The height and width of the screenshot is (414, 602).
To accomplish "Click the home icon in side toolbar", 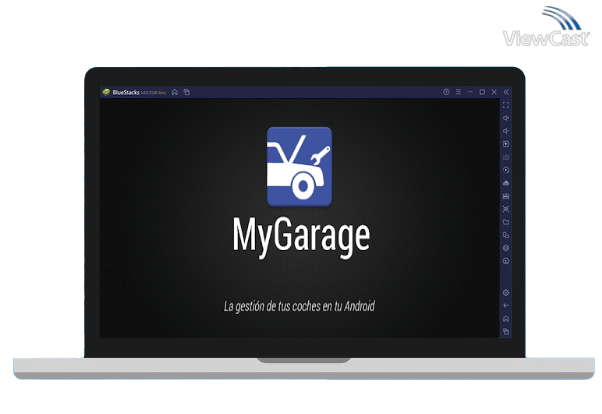I will 506,319.
